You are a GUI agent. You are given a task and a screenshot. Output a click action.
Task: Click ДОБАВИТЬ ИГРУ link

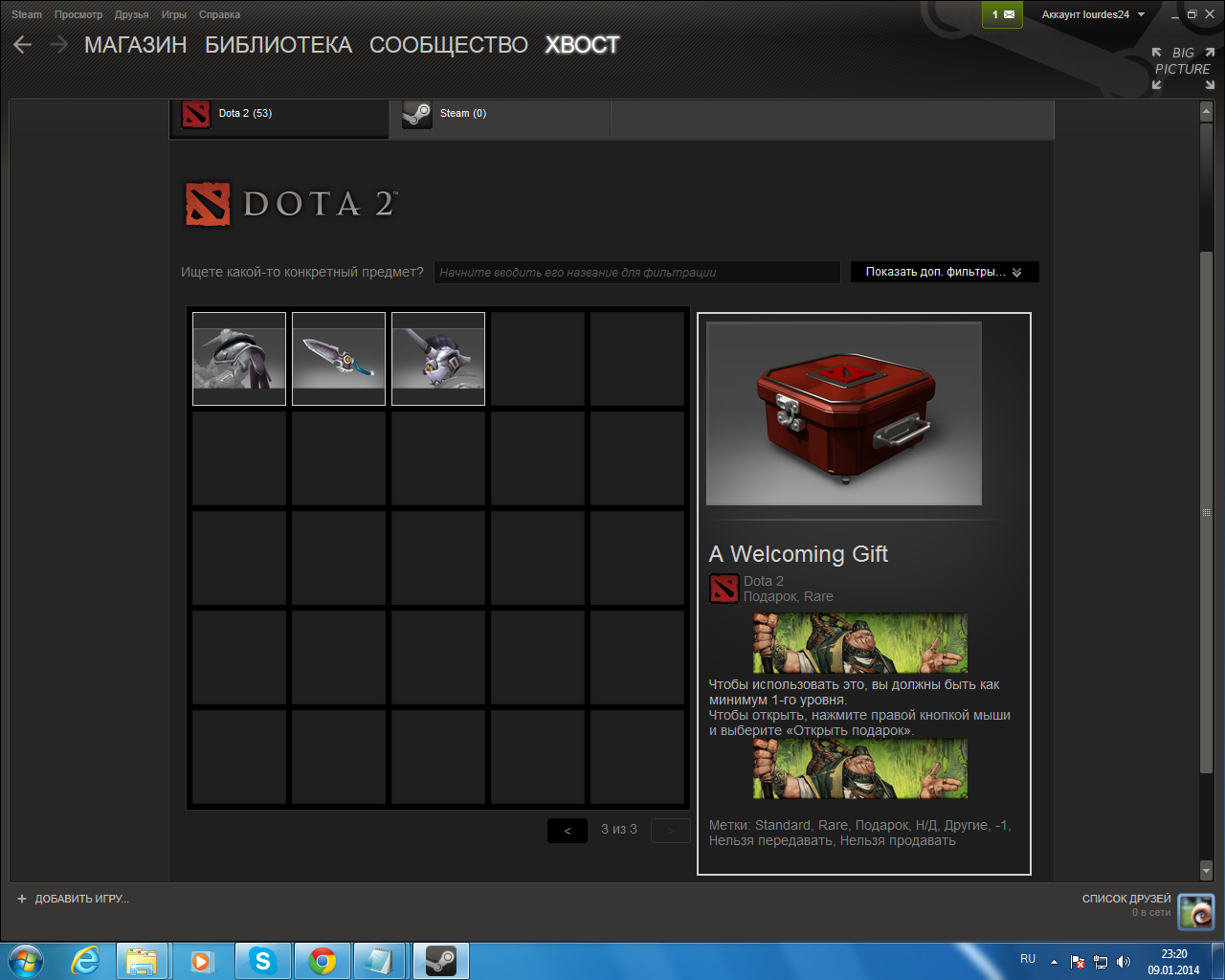(x=81, y=899)
